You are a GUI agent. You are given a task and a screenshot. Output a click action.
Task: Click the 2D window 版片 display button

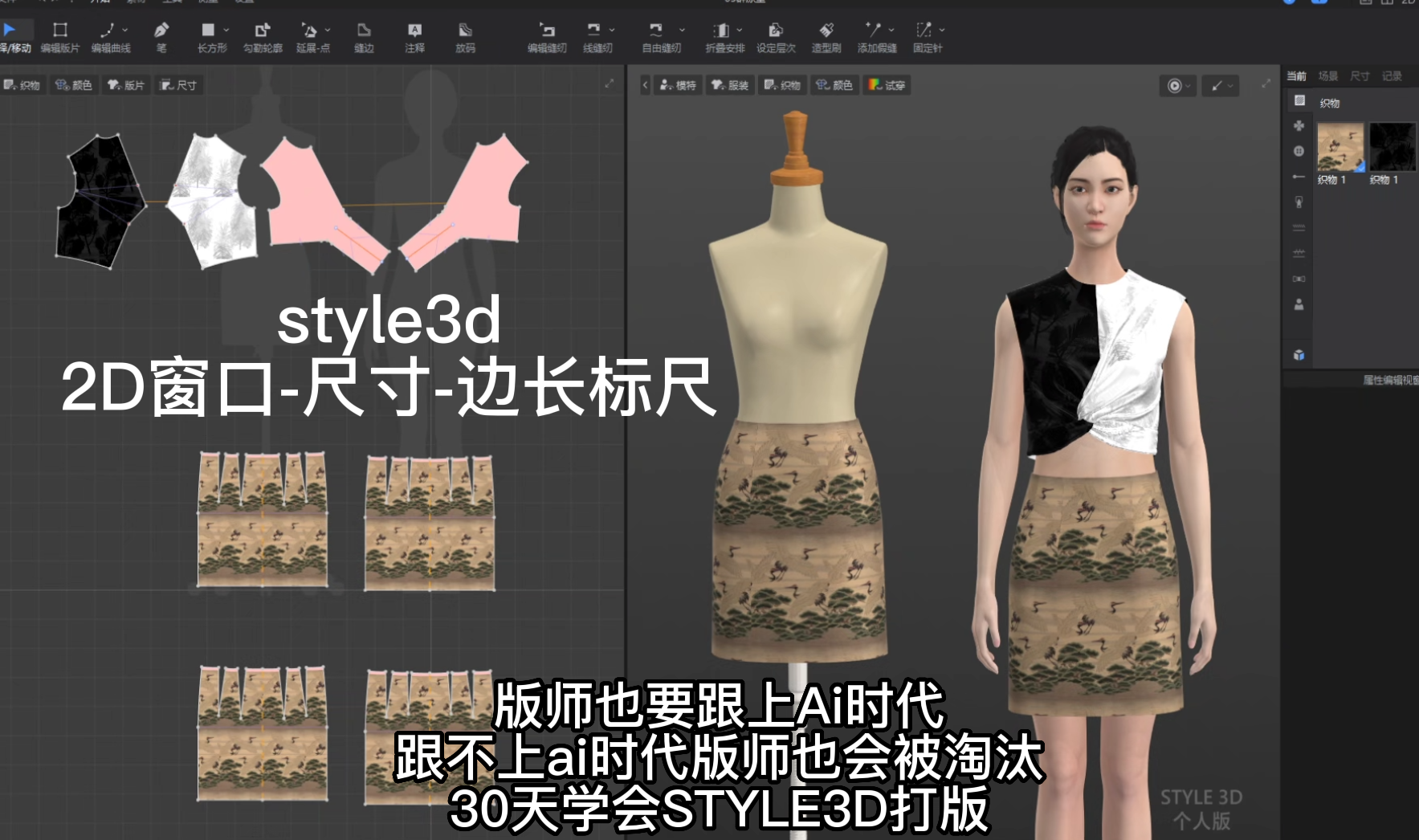click(126, 85)
